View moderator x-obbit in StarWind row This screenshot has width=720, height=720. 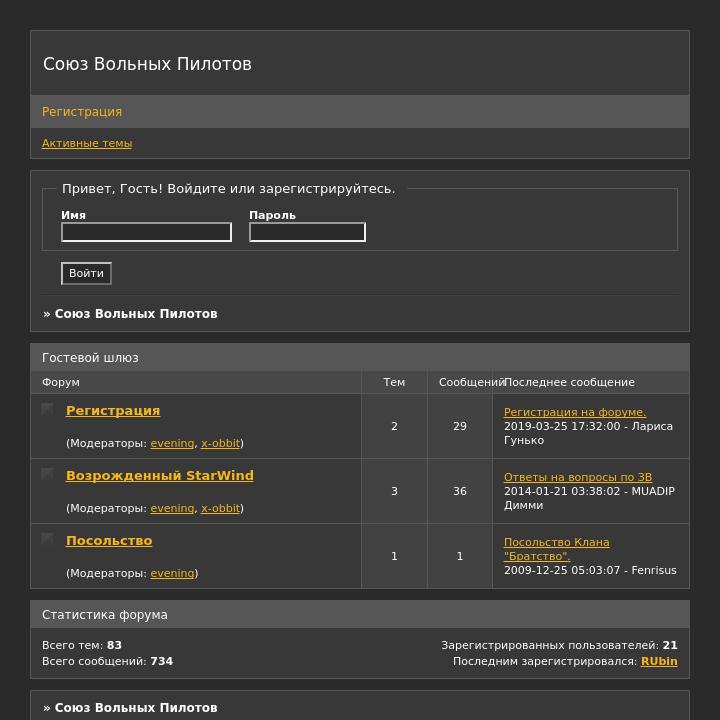pos(220,508)
